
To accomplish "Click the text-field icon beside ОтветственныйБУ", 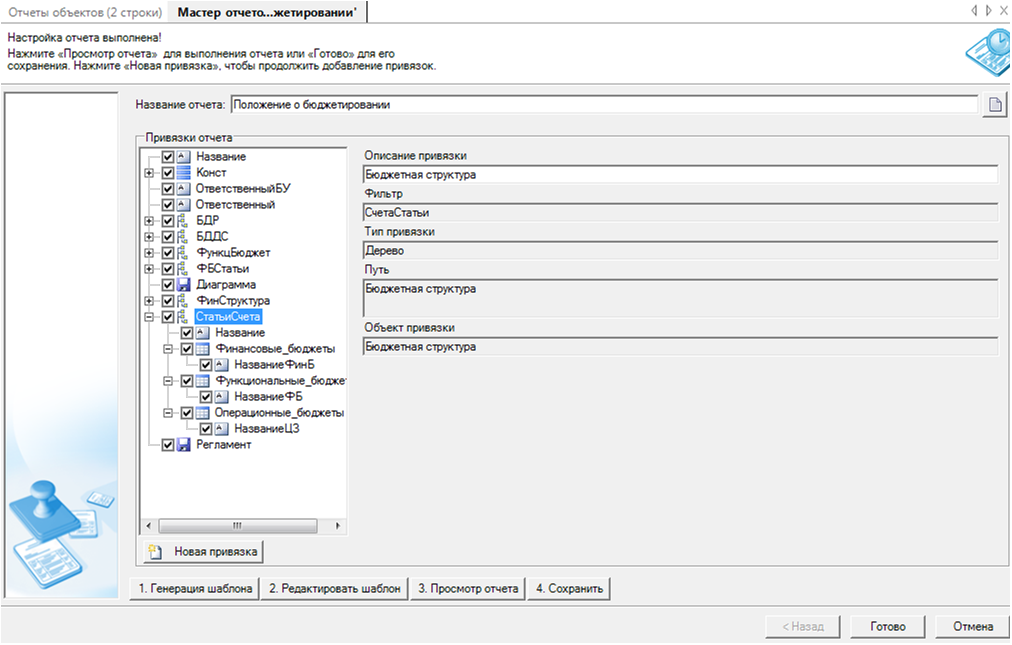I will coord(183,189).
